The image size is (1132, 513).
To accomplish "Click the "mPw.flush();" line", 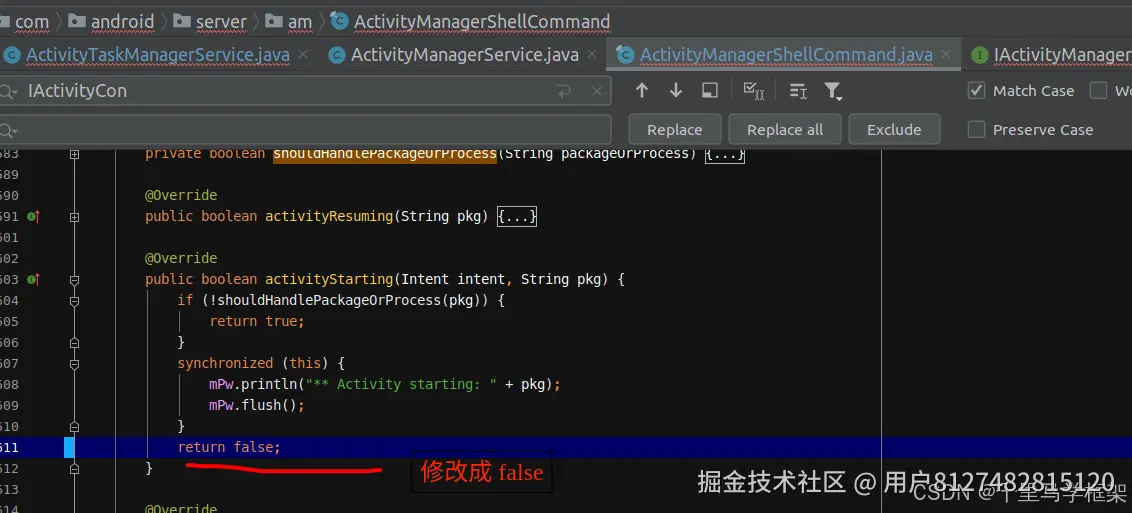I will click(x=257, y=405).
